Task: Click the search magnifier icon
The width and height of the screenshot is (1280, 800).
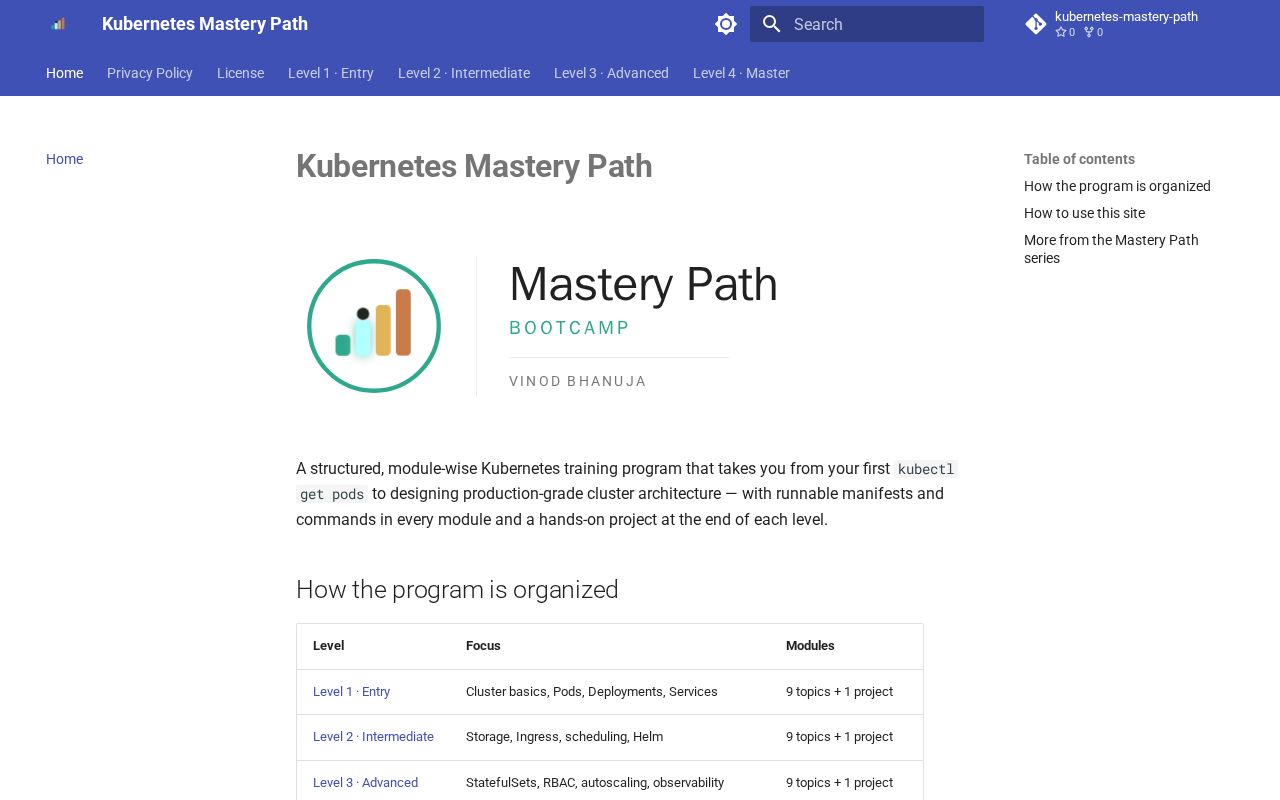Action: [771, 24]
